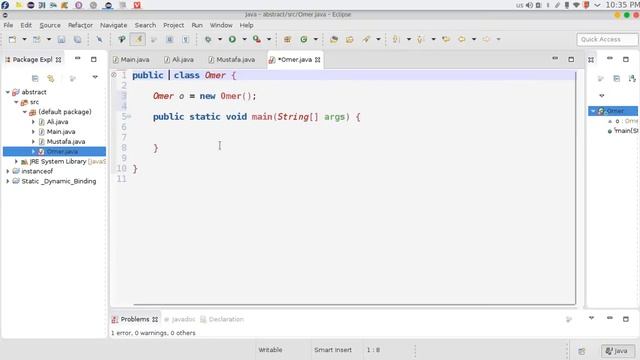The width and height of the screenshot is (640, 360).
Task: Select main method in Outline view
Action: click(623, 131)
